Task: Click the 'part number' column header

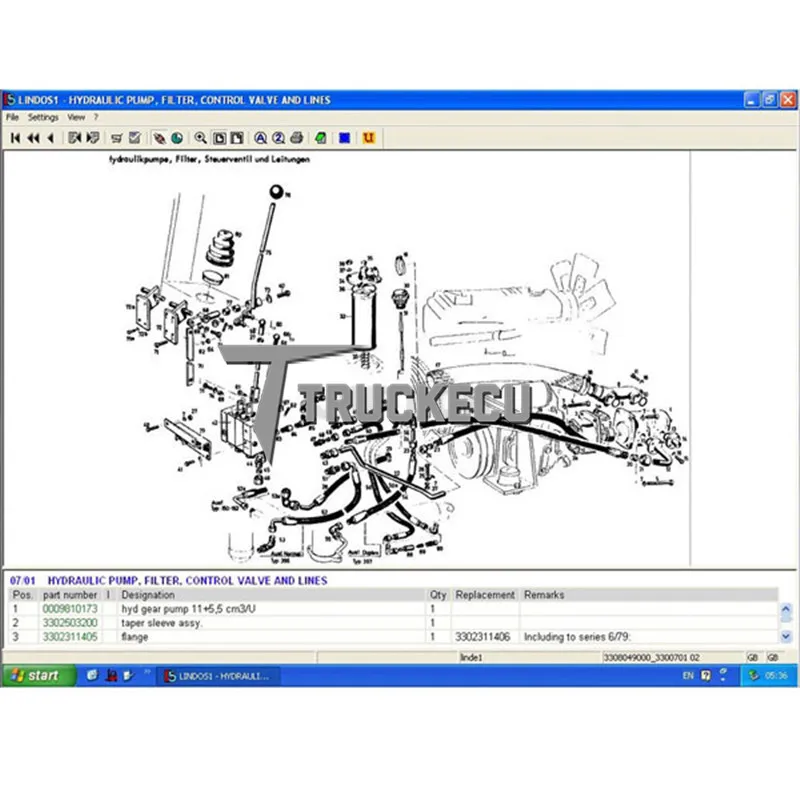Action: tap(70, 595)
